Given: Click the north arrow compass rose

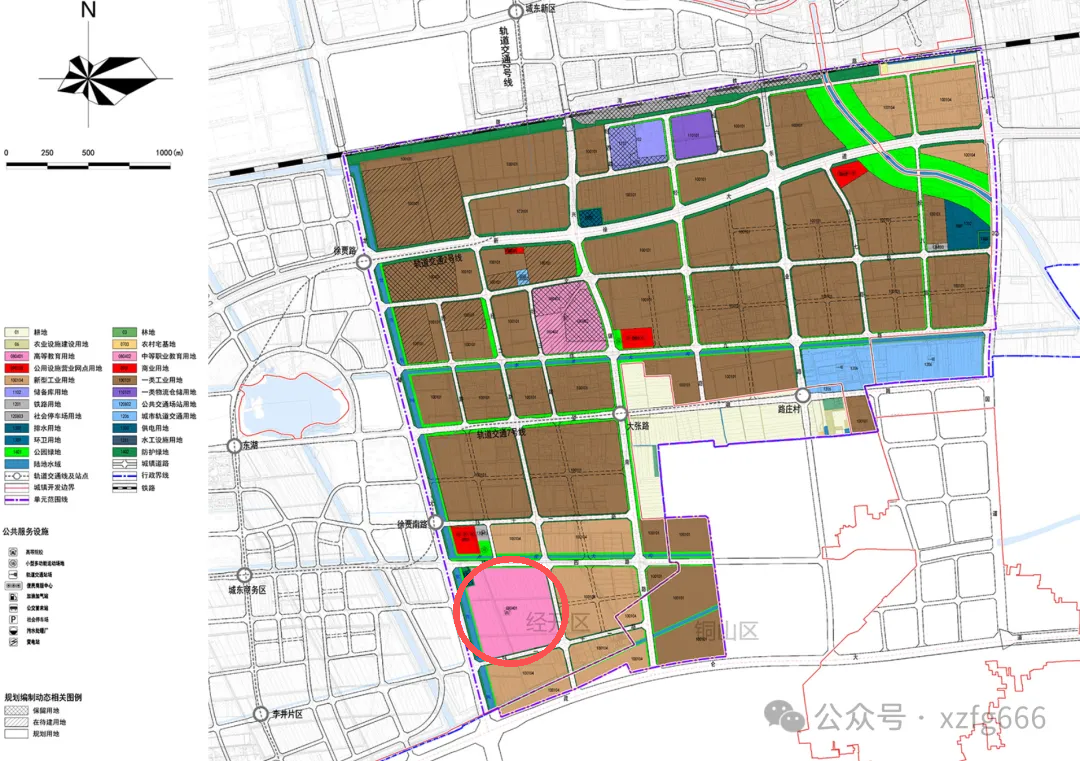Looking at the screenshot, I should [x=98, y=79].
